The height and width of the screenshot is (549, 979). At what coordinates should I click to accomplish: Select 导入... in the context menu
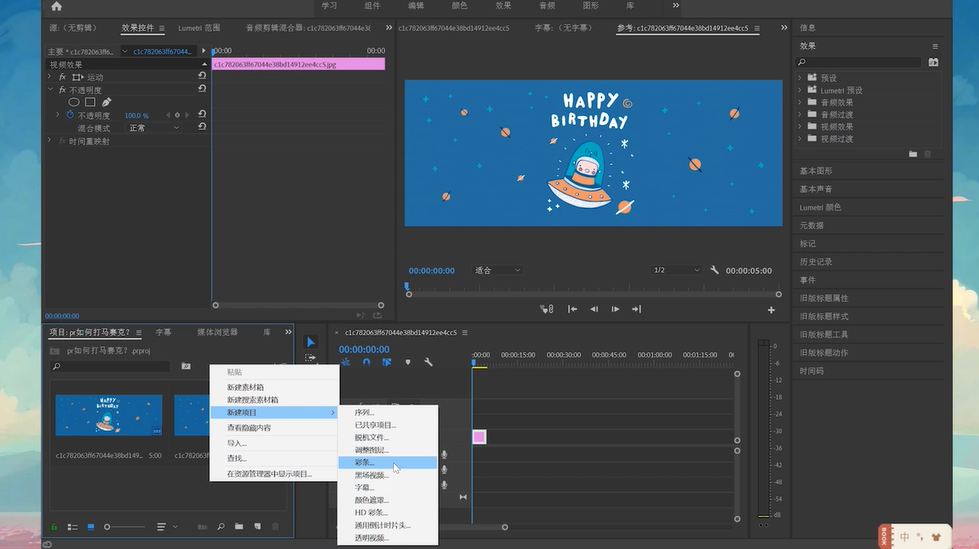(275, 443)
